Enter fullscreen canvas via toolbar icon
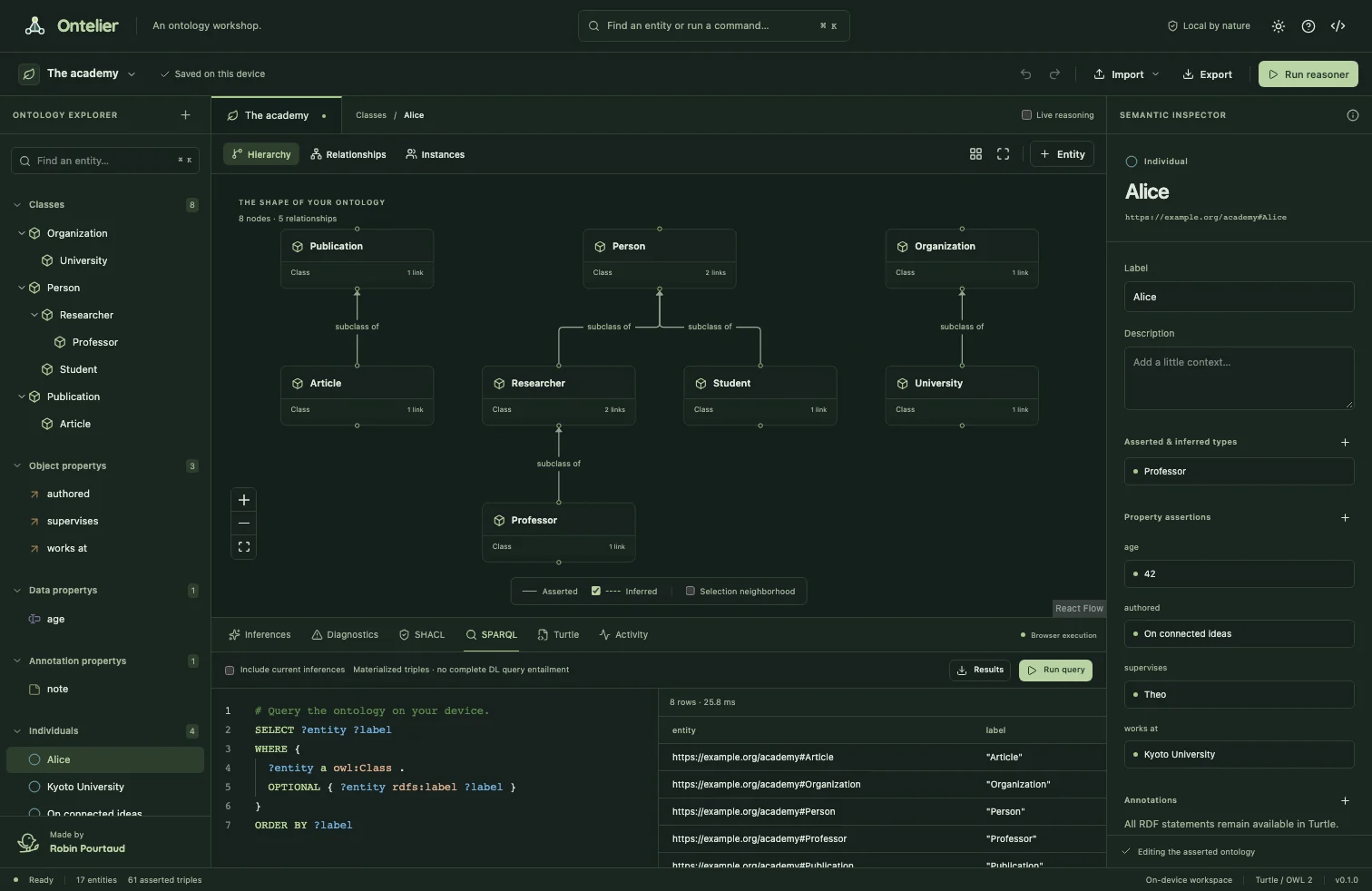The width and height of the screenshot is (1372, 891). point(1003,154)
